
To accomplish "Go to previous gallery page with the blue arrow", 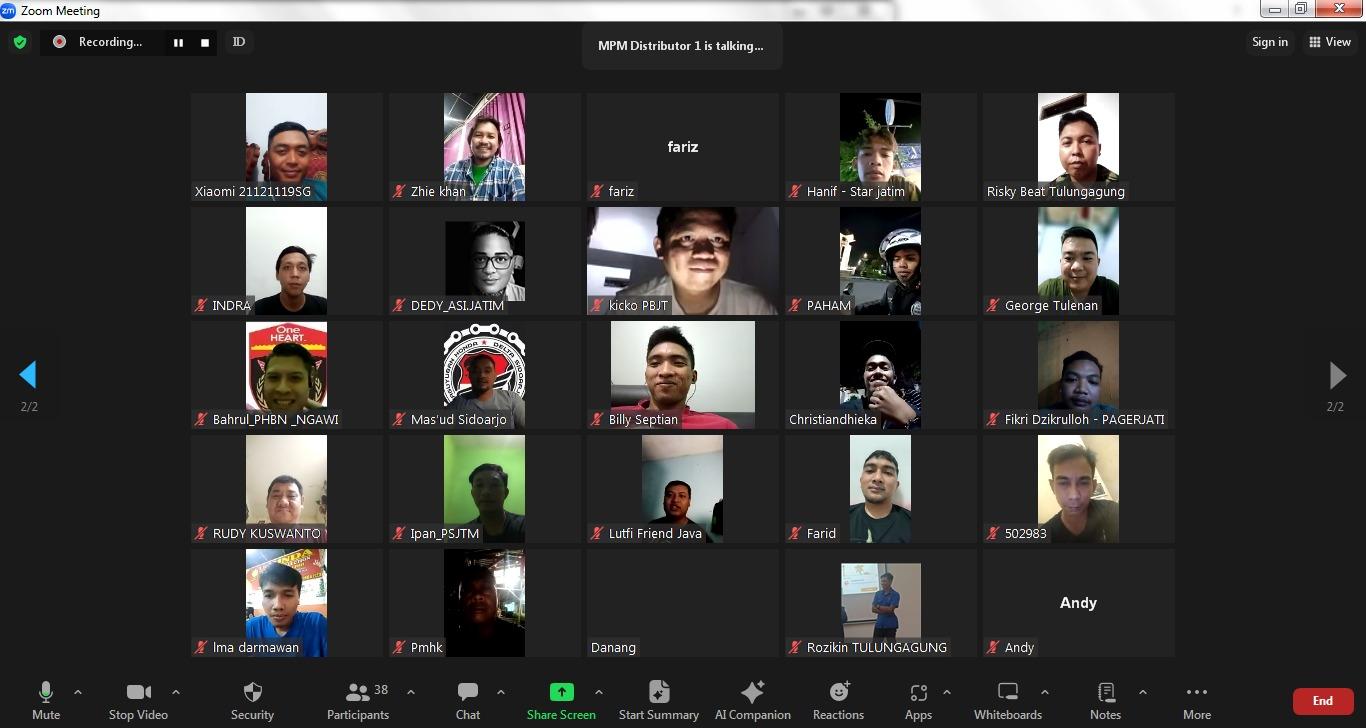I will pyautogui.click(x=28, y=375).
